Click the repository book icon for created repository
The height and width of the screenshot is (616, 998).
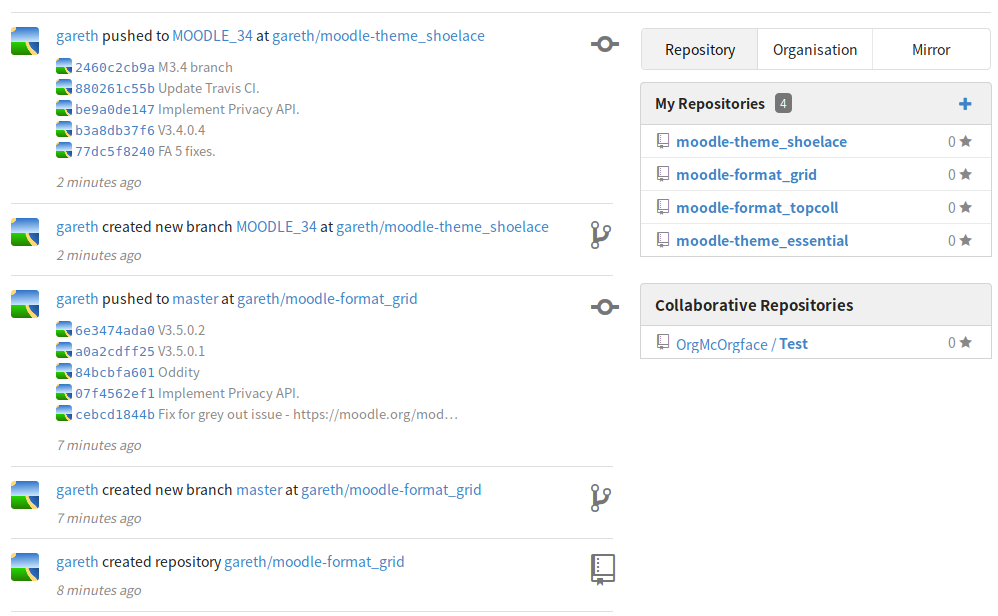tap(602, 570)
